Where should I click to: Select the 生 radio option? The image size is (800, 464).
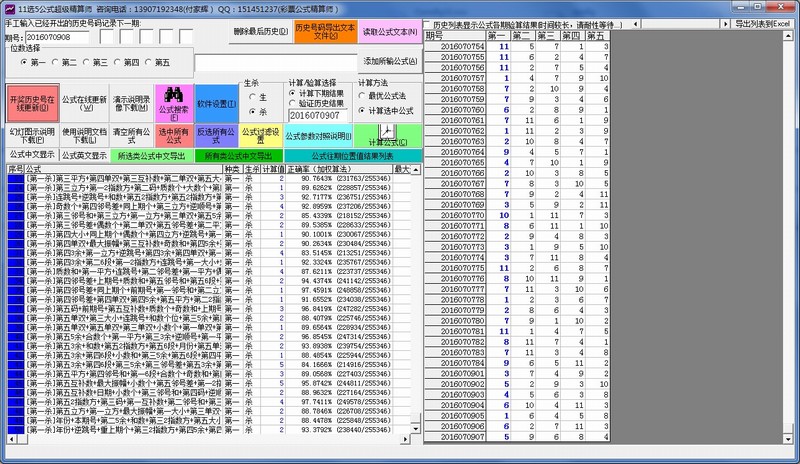click(252, 96)
